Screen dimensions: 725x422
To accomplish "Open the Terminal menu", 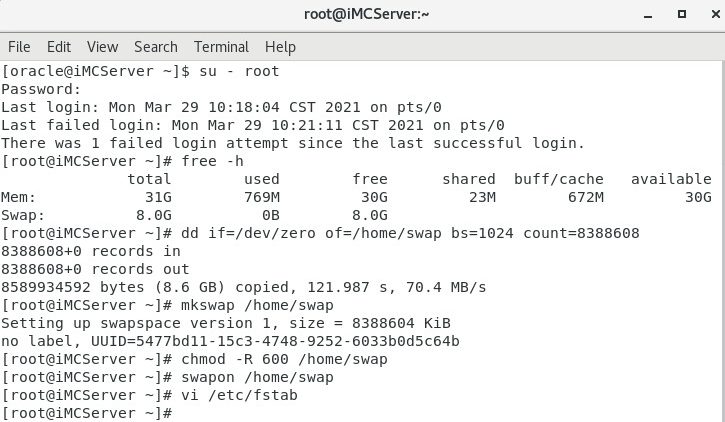I will (x=221, y=47).
